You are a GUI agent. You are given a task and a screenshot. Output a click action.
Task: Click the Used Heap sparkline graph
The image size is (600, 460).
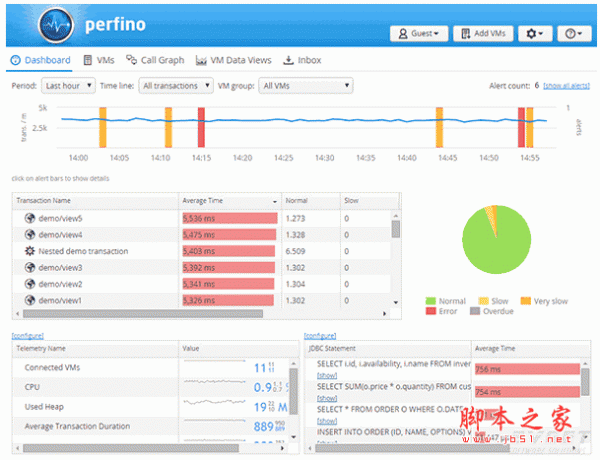[215, 402]
